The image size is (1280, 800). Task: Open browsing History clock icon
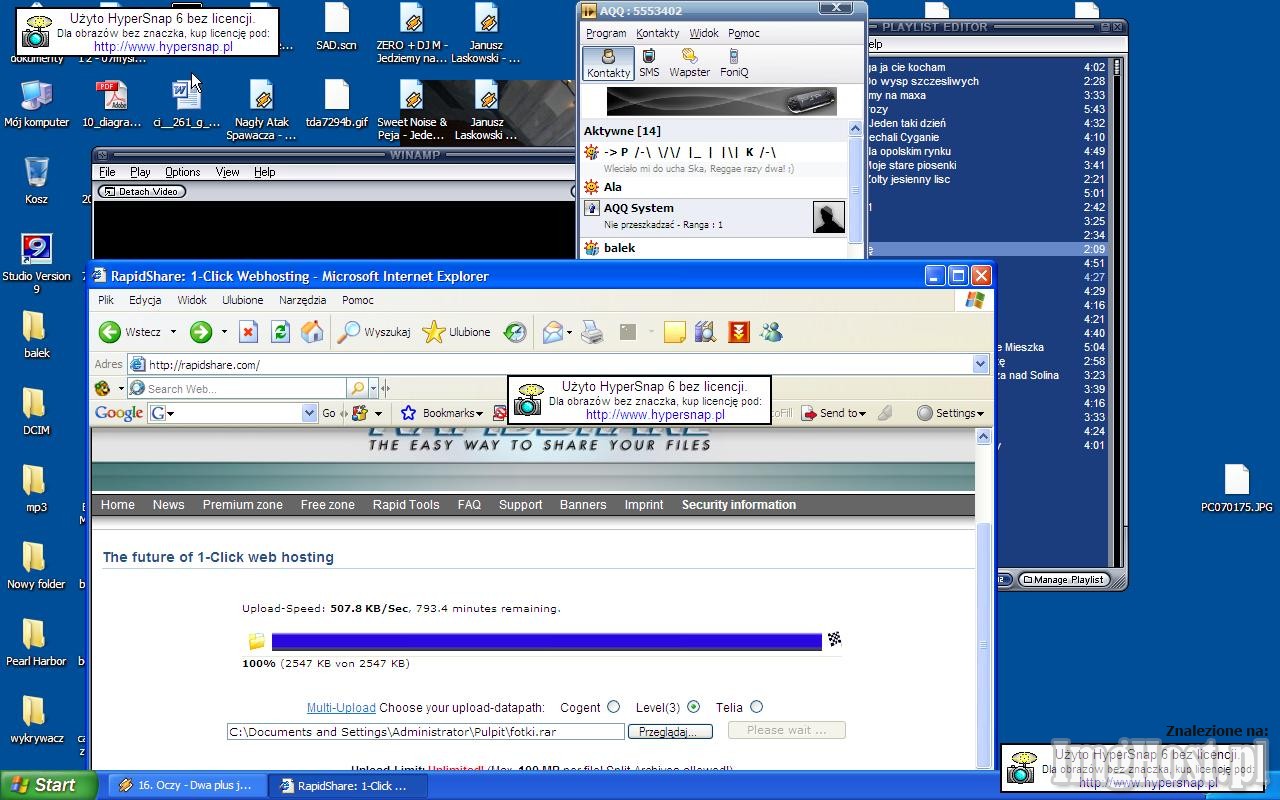pyautogui.click(x=515, y=332)
